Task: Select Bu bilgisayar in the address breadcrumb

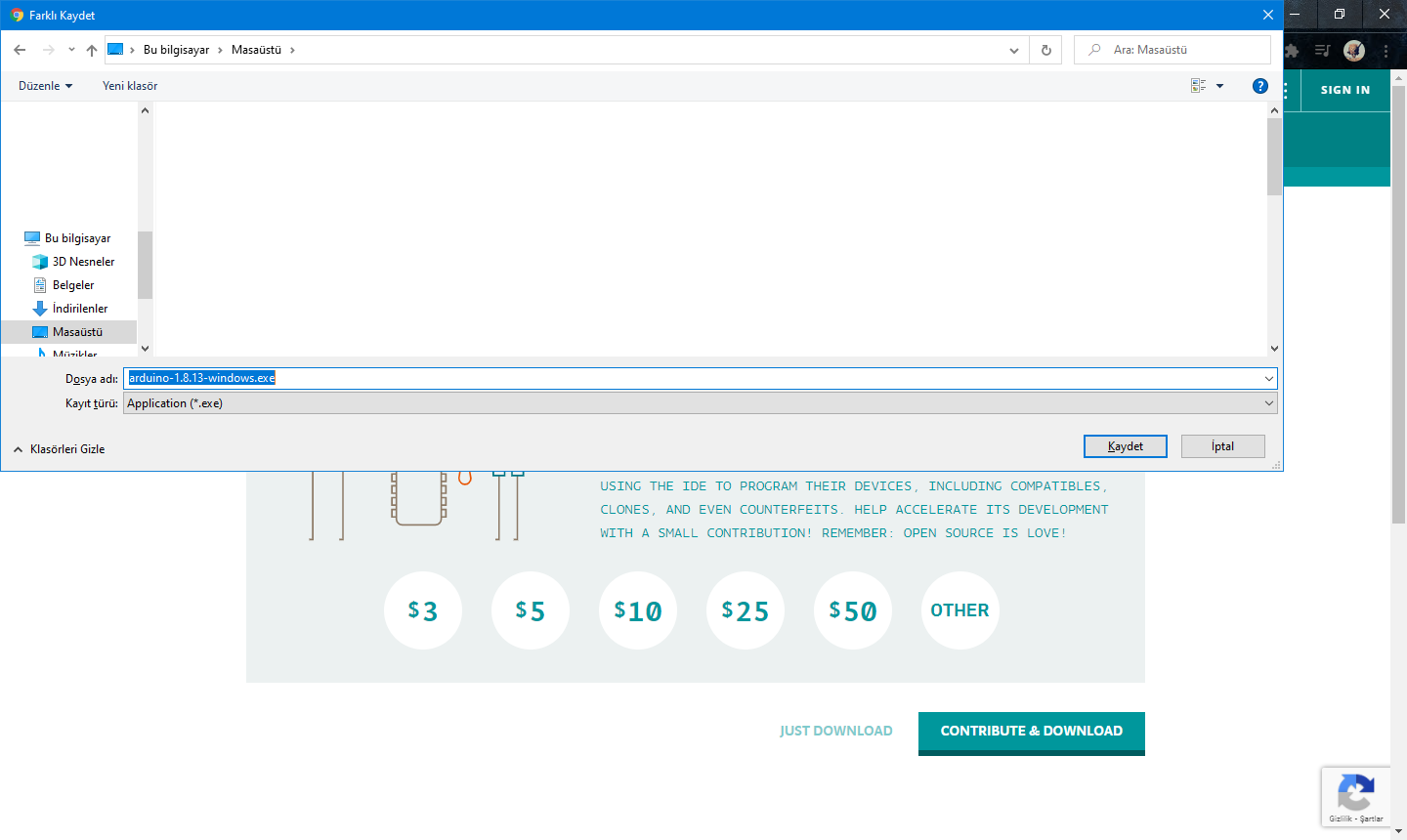Action: (x=176, y=50)
